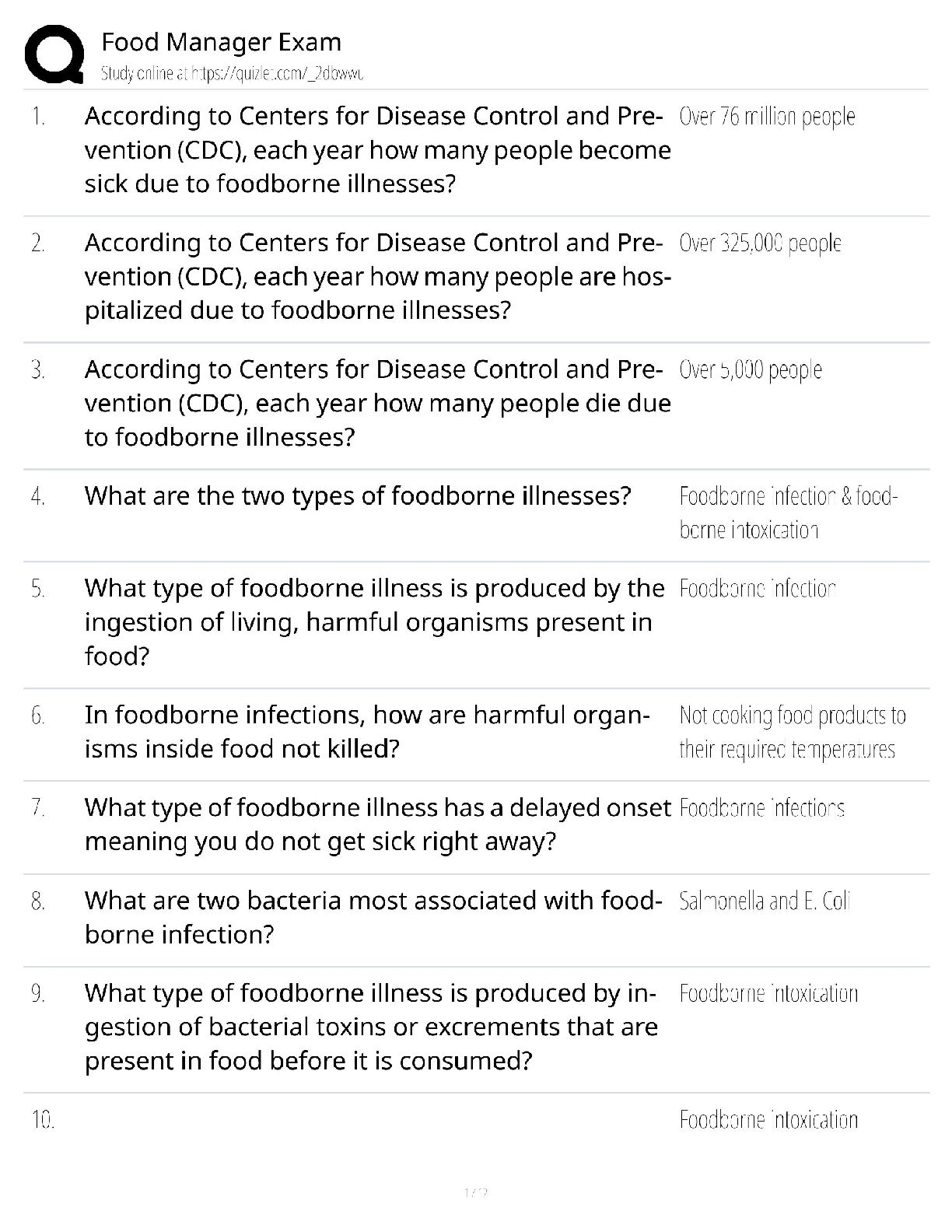Select answer 'Not cooking food products' text
Screen dimensions: 952x1232
click(x=792, y=732)
